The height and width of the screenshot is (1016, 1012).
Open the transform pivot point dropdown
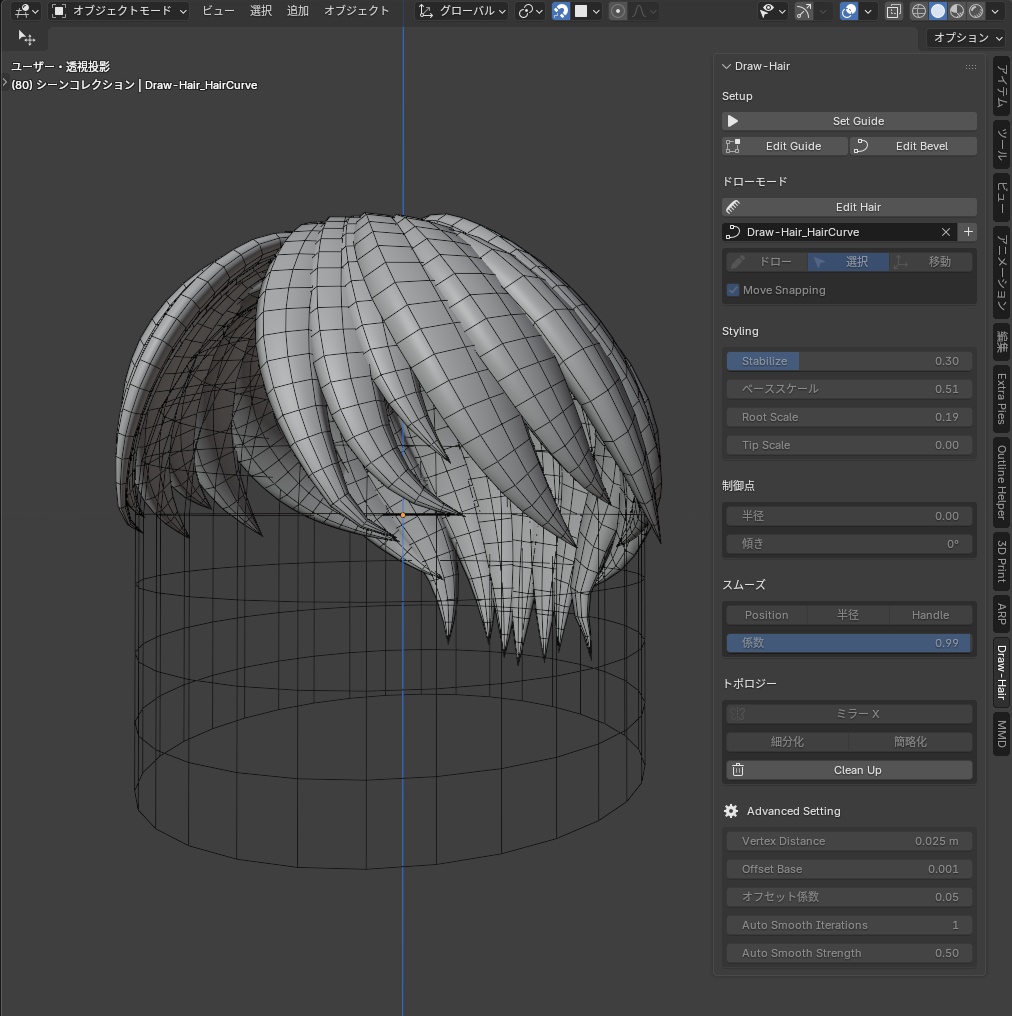(x=530, y=11)
